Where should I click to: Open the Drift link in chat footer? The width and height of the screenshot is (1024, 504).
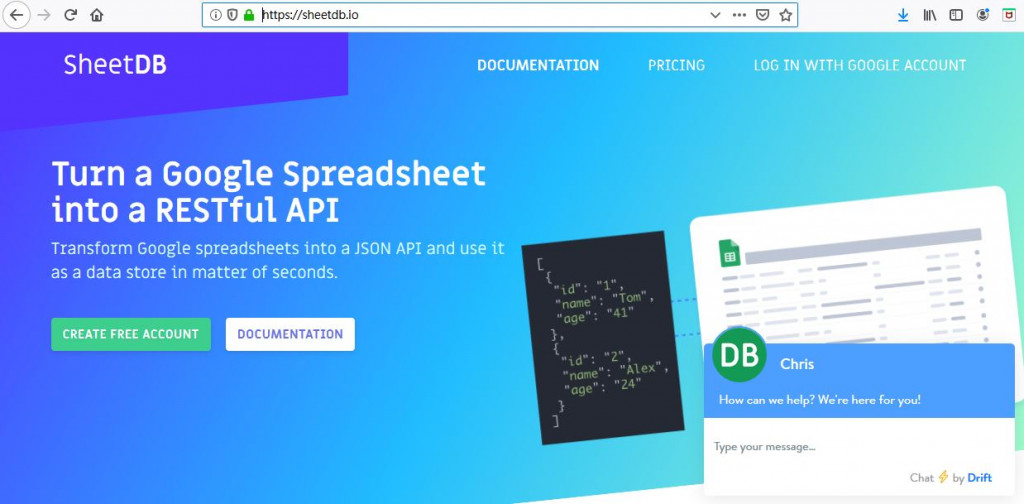tap(980, 478)
